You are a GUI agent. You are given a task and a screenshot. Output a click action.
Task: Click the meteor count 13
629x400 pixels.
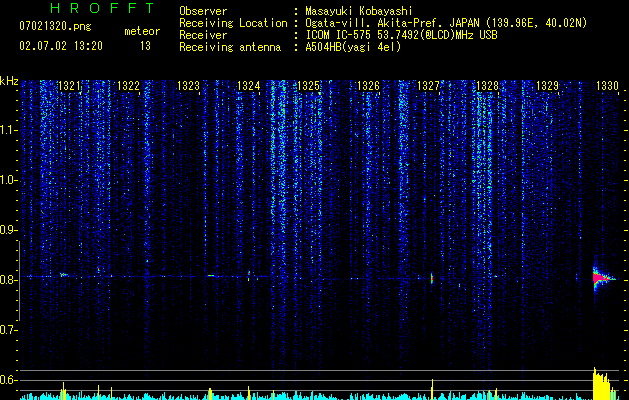click(x=145, y=46)
